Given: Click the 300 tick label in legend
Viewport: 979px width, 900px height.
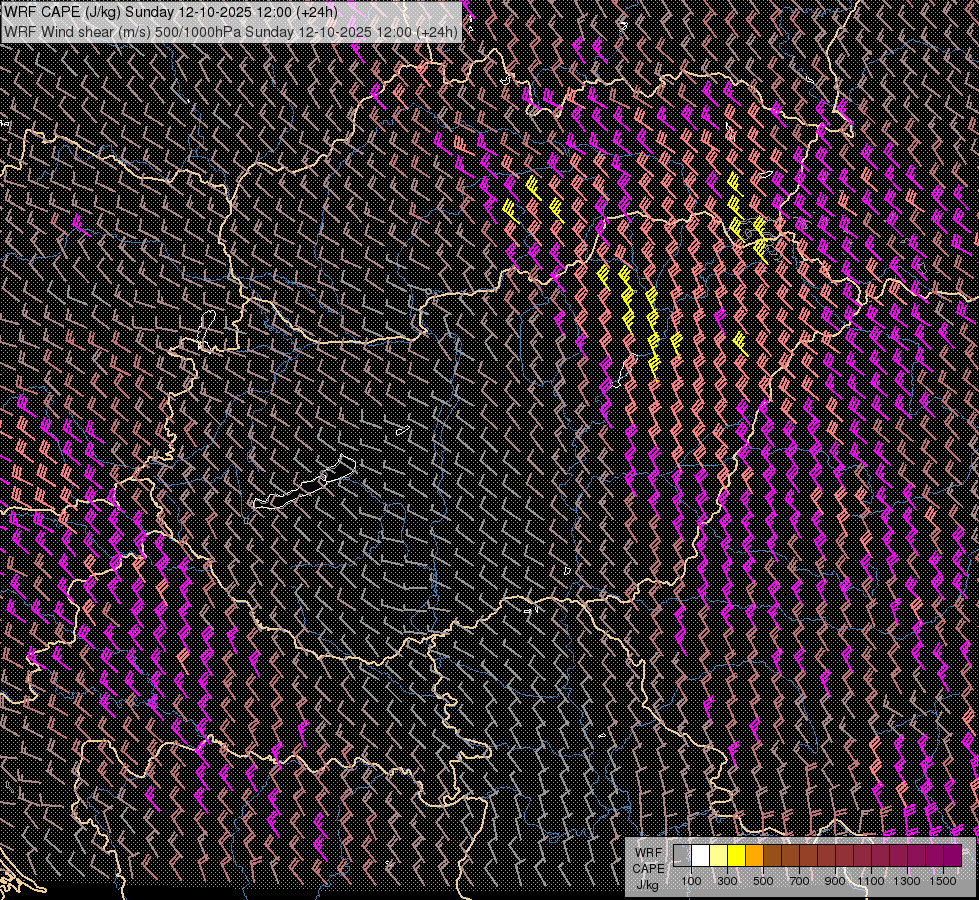Looking at the screenshot, I should [727, 881].
